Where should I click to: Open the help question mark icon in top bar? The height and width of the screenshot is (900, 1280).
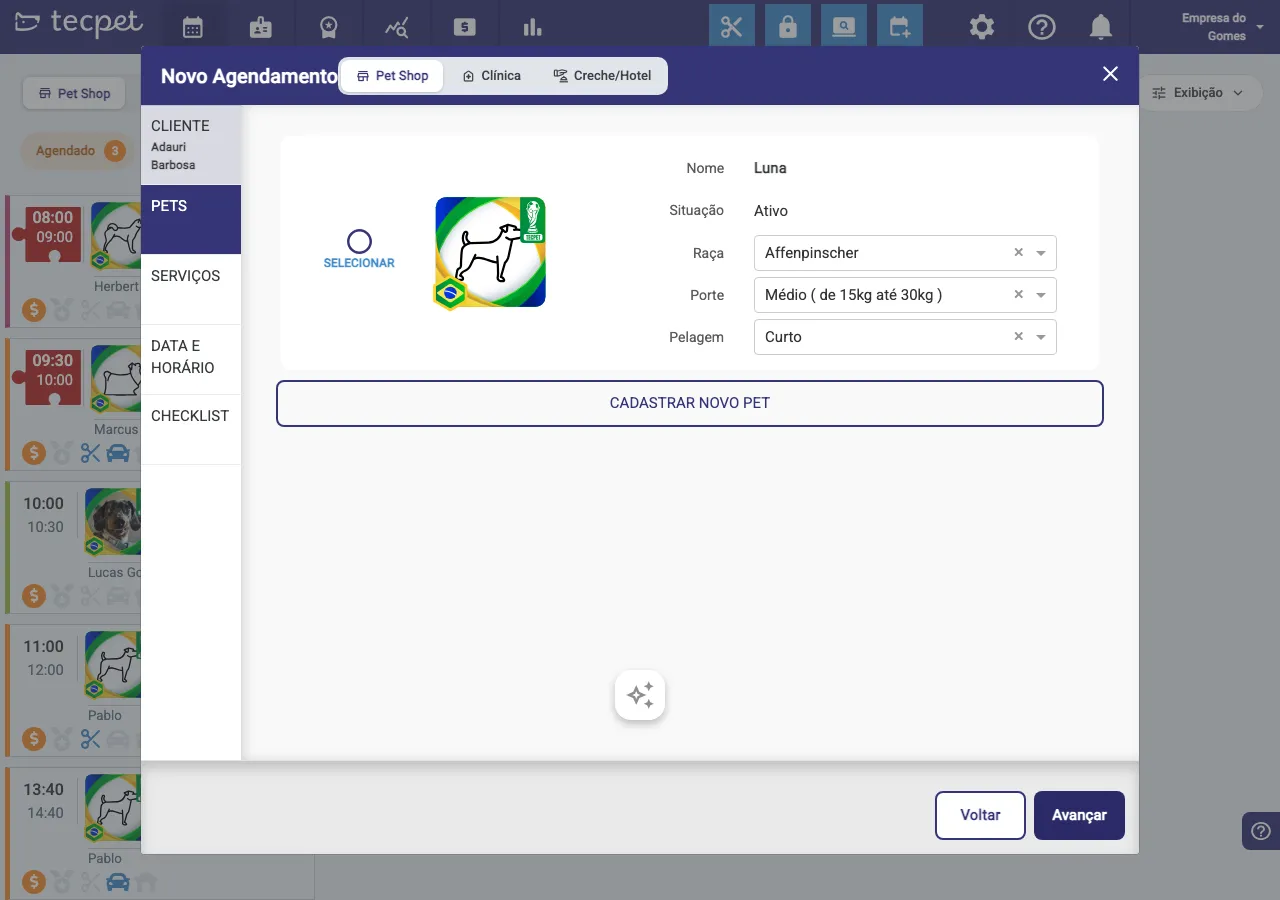tap(1042, 27)
